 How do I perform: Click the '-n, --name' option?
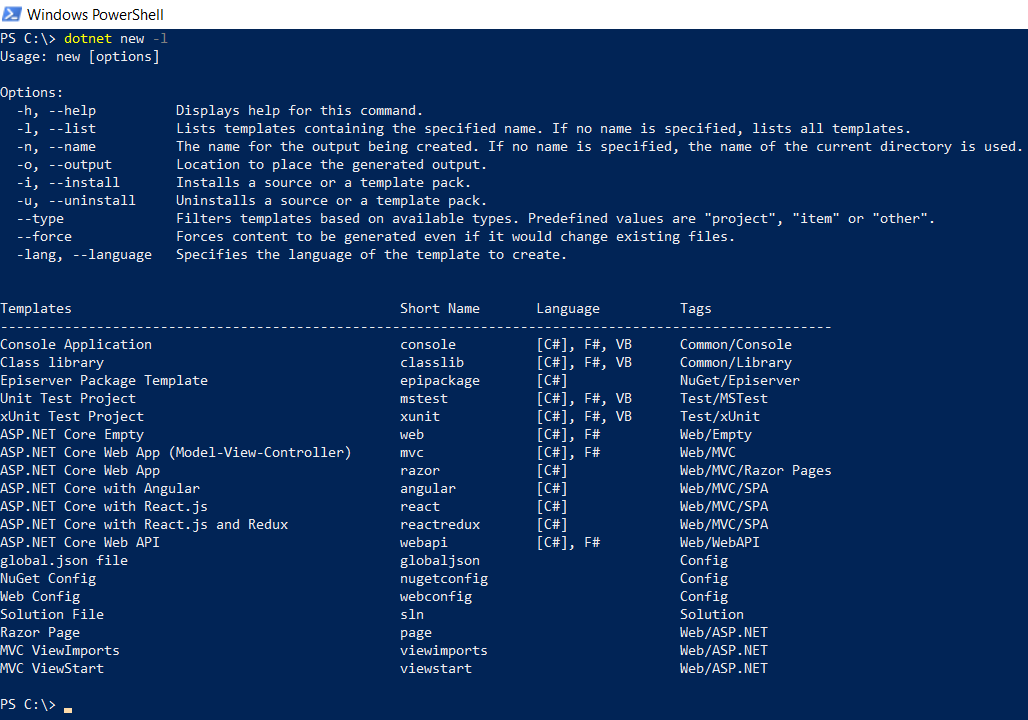click(x=56, y=147)
